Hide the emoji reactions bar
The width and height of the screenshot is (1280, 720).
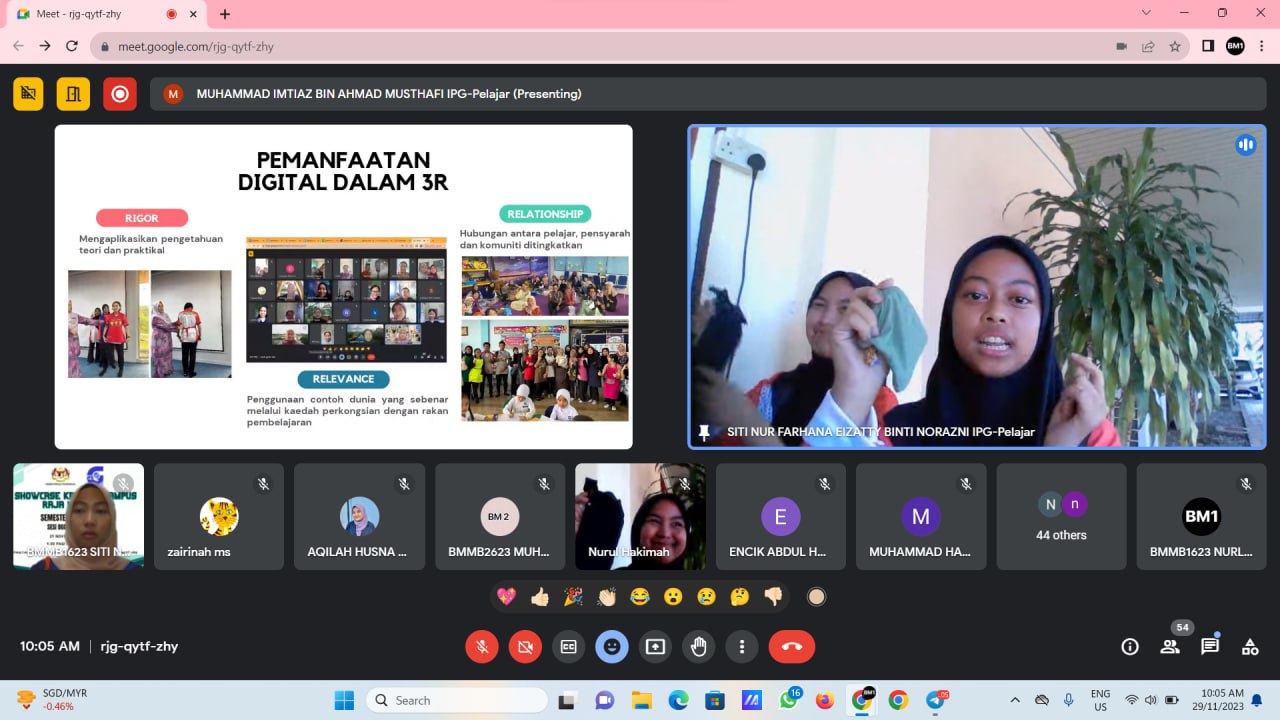click(612, 647)
